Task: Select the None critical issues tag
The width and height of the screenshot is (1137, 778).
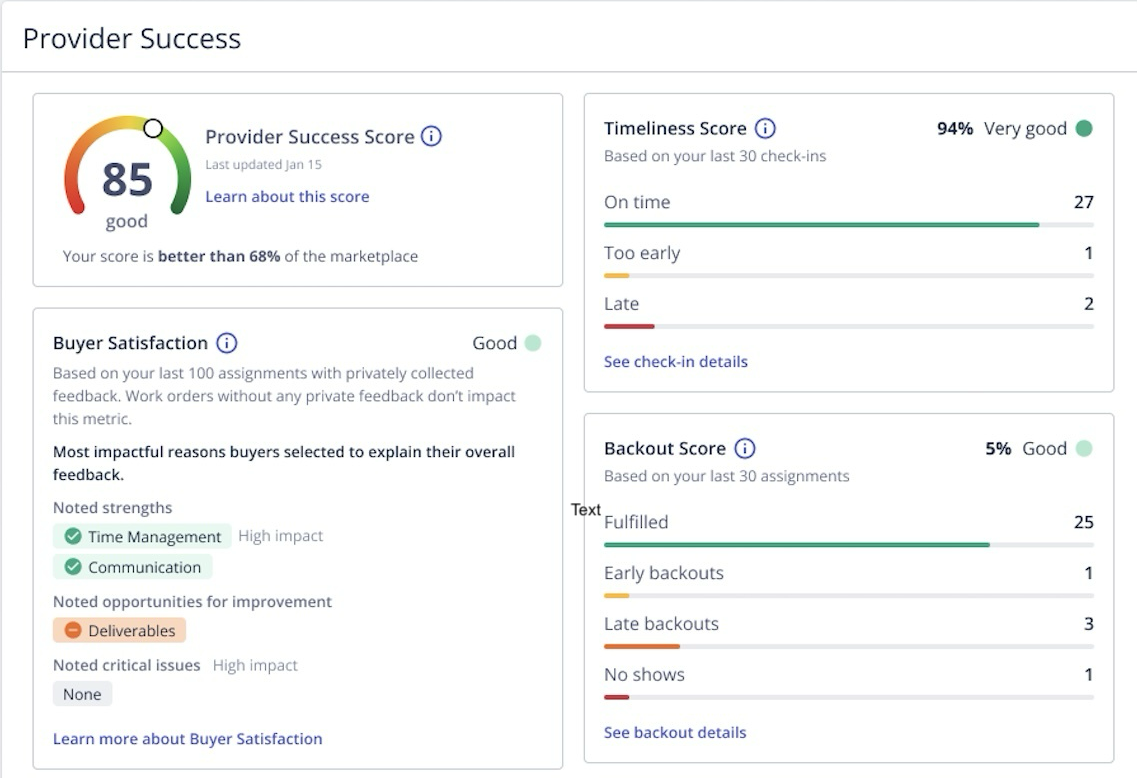Action: 82,695
